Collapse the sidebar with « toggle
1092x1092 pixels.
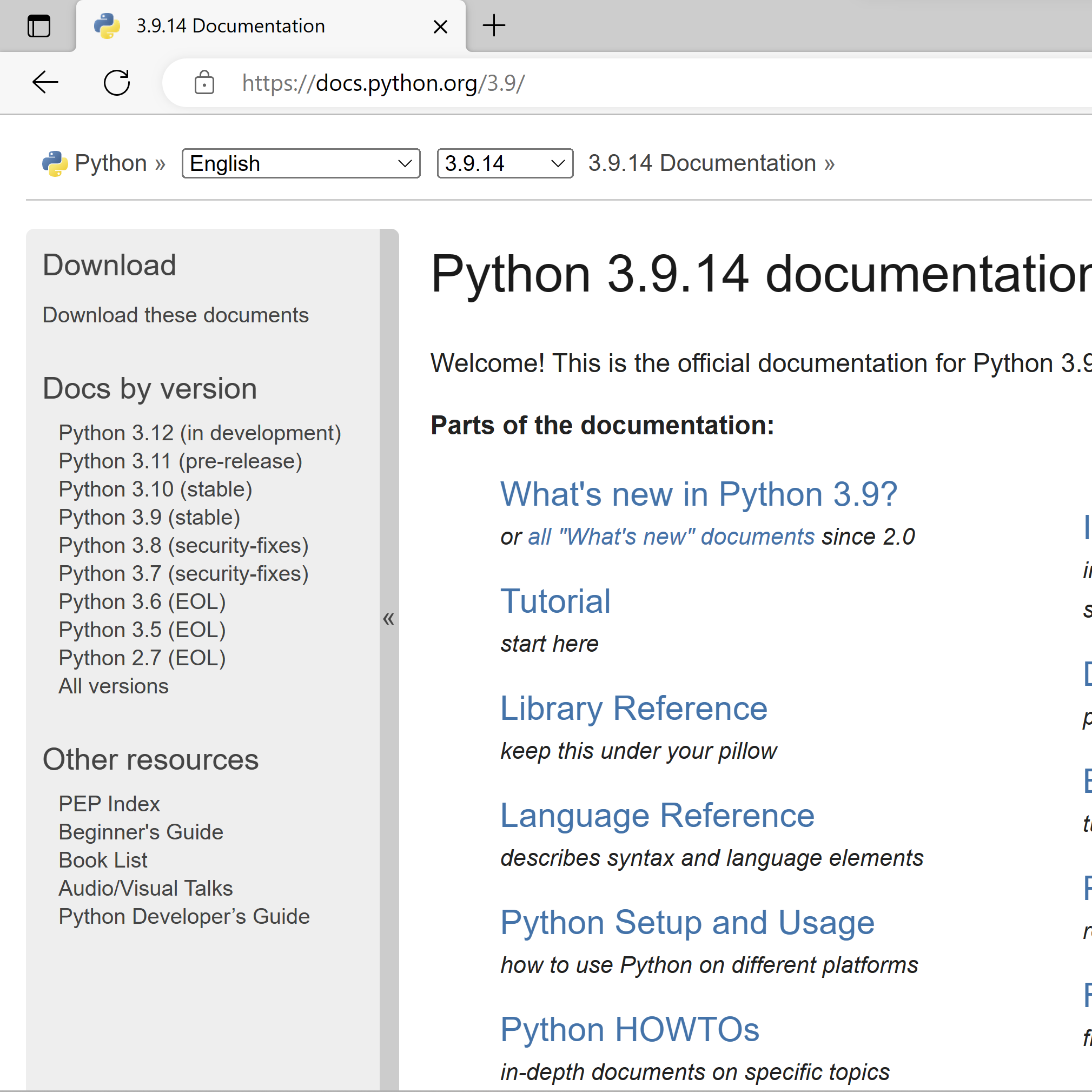388,619
